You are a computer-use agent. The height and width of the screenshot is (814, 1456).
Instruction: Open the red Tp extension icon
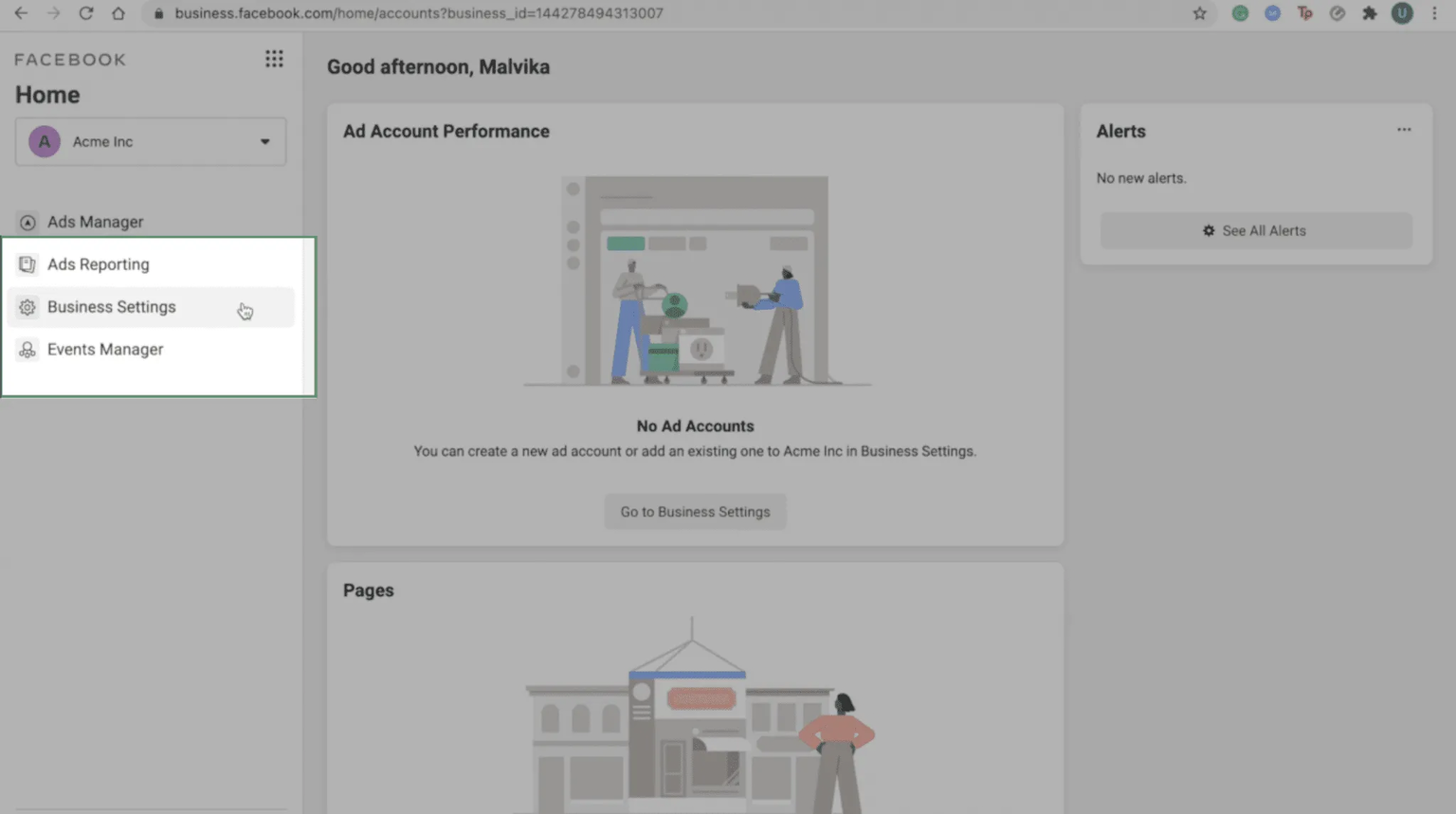pyautogui.click(x=1304, y=13)
